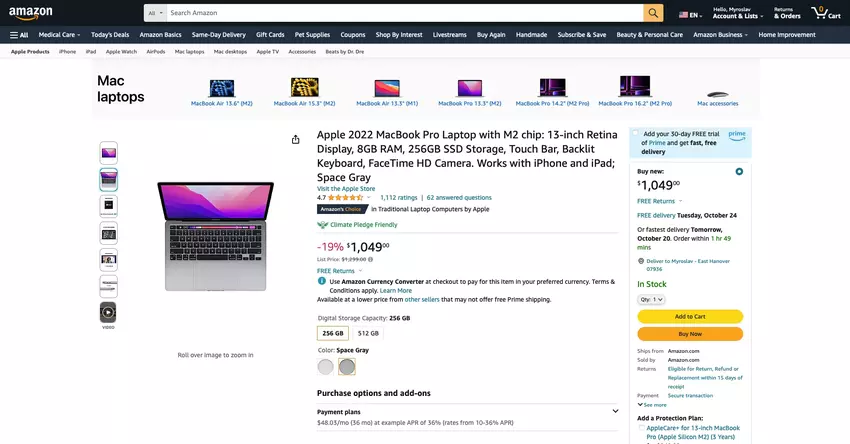The image size is (850, 444).
Task: Select the Buy new radio option
Action: coord(739,171)
